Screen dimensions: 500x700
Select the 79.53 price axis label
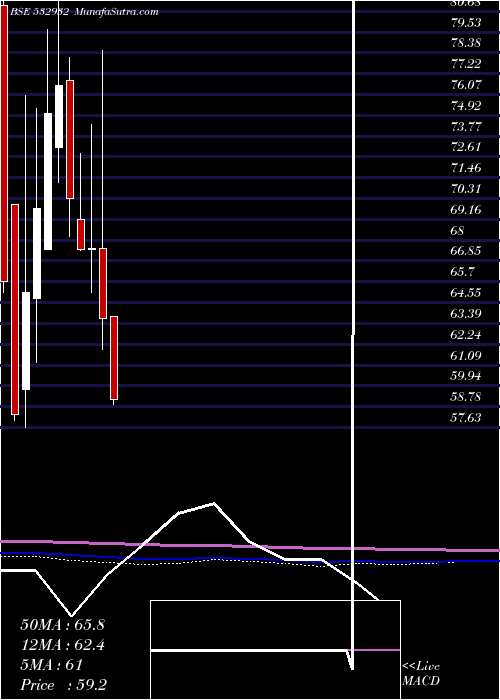click(x=467, y=23)
